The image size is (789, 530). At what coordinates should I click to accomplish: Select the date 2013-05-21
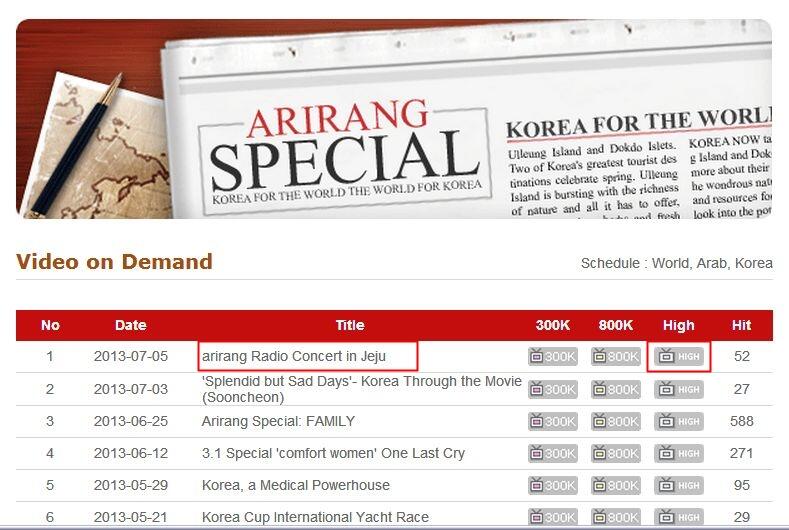click(x=131, y=517)
